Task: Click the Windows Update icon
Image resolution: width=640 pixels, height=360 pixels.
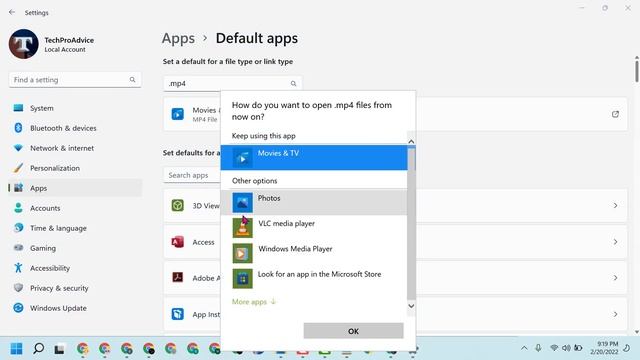Action: tap(18, 308)
